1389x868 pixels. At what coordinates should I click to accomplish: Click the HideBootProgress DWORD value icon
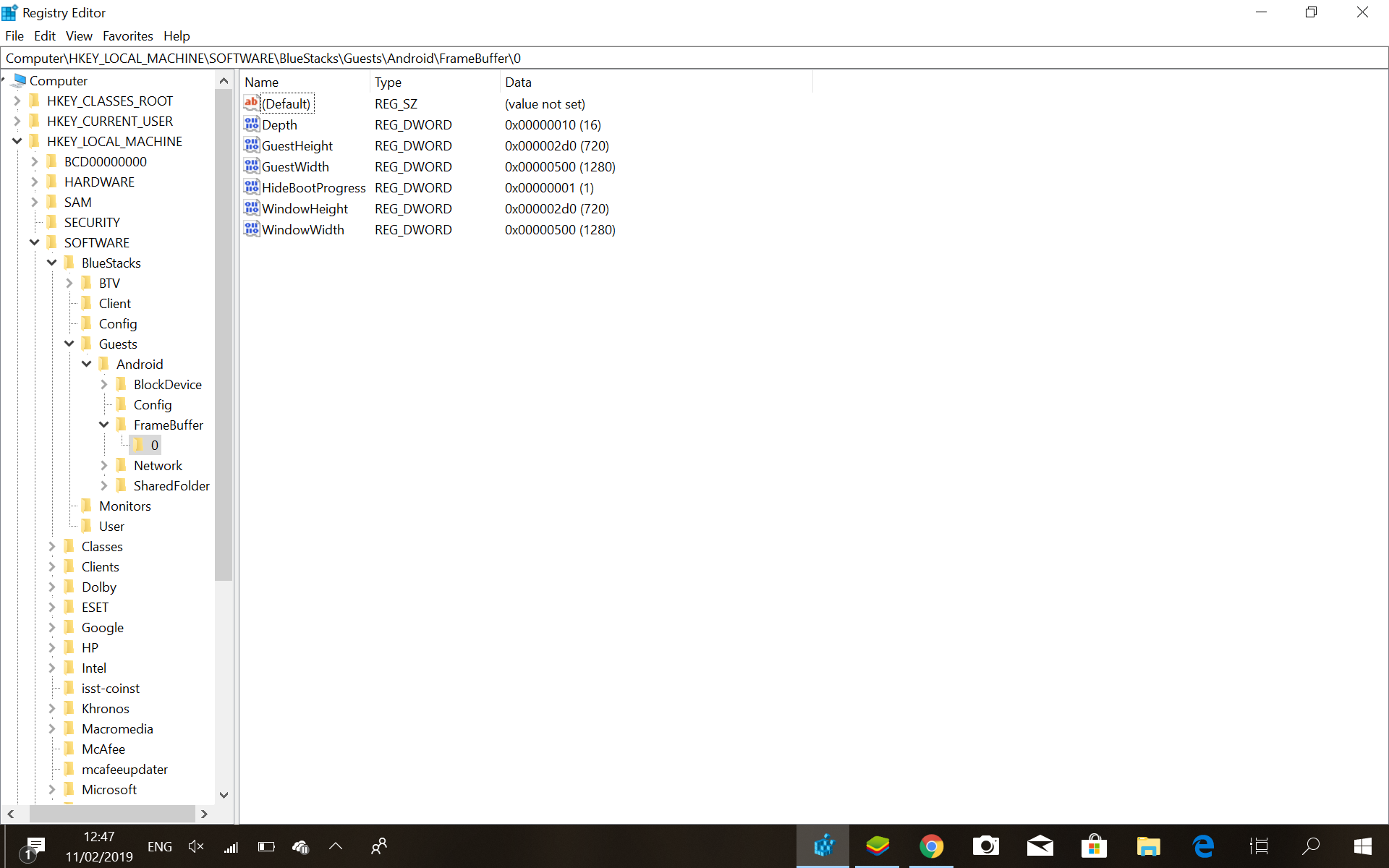(252, 187)
